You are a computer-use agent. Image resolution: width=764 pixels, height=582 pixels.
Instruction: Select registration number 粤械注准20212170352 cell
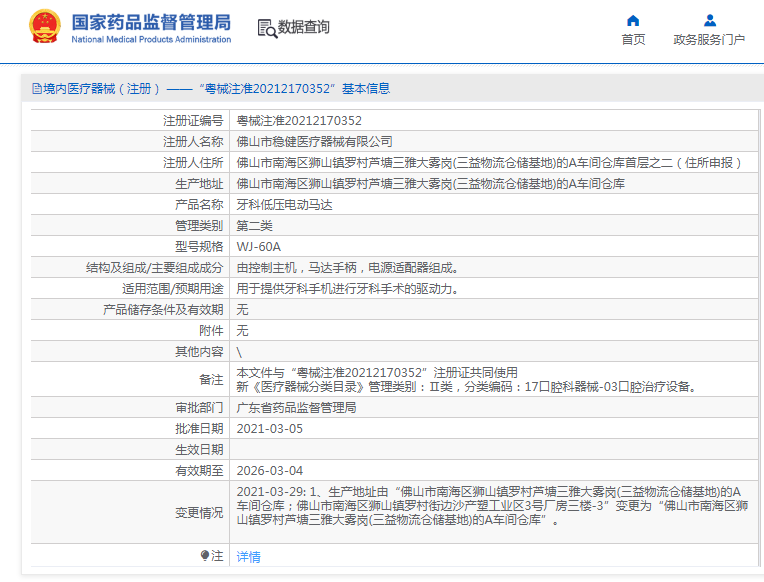tap(299, 121)
